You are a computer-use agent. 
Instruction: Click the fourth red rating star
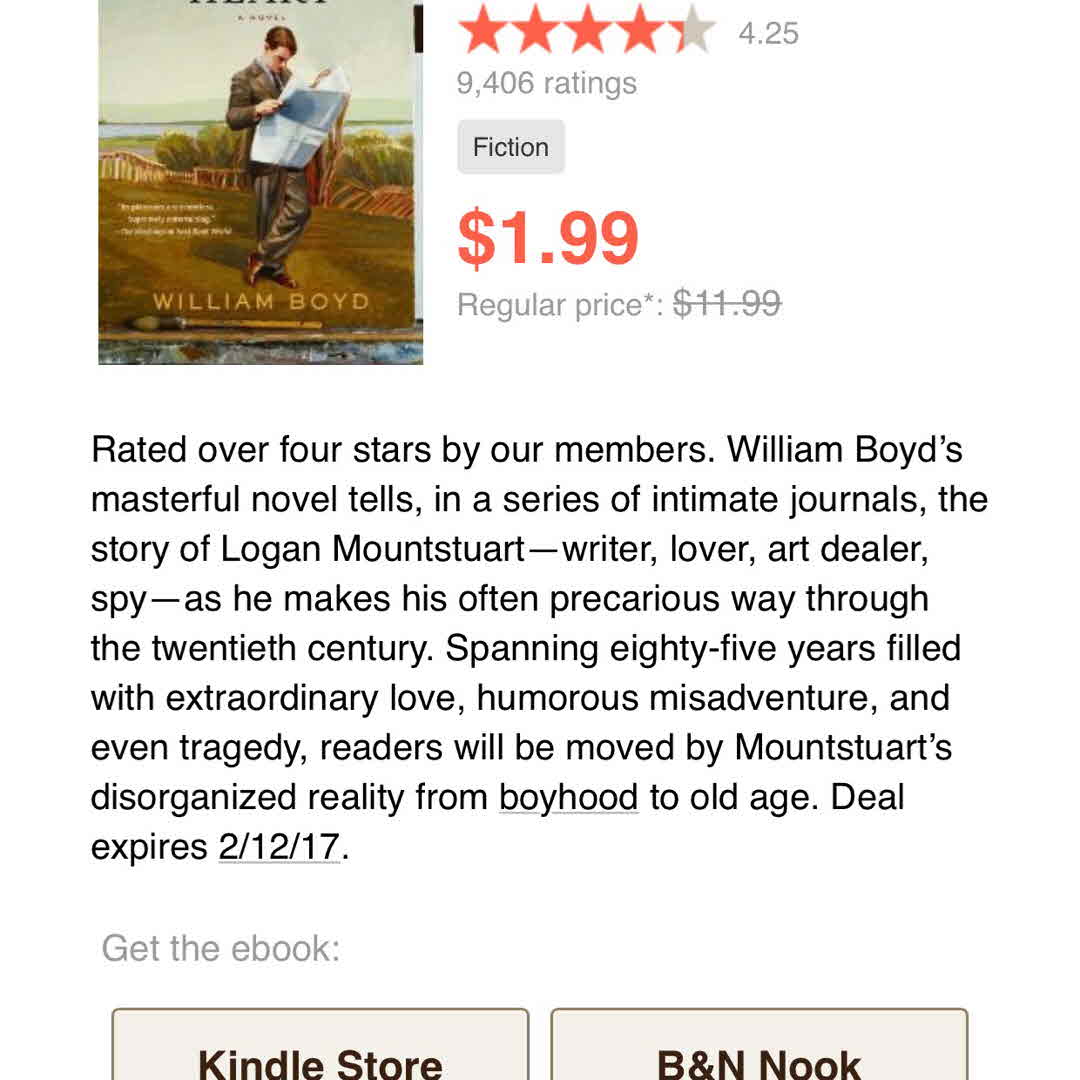click(640, 30)
